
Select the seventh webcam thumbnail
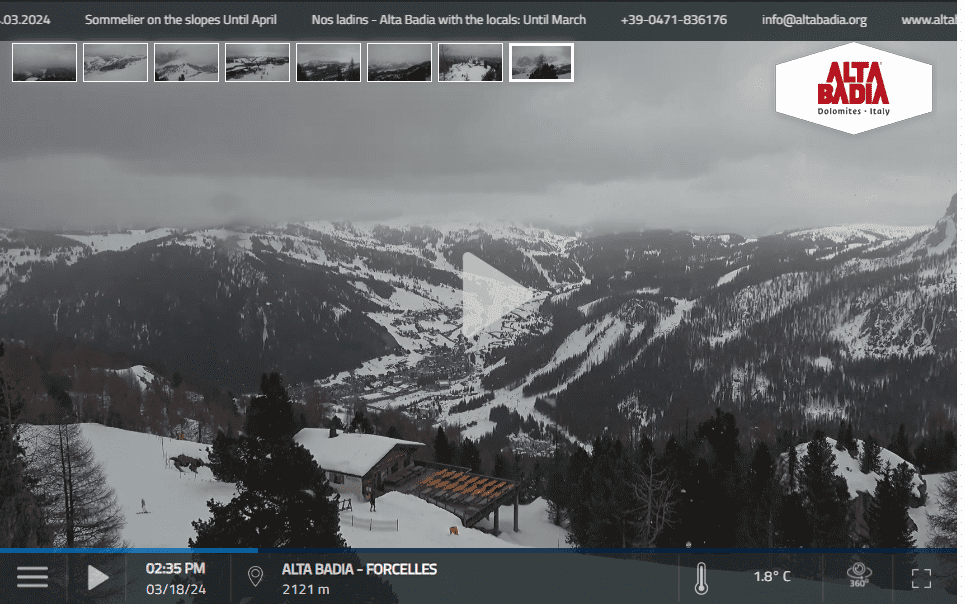(470, 62)
